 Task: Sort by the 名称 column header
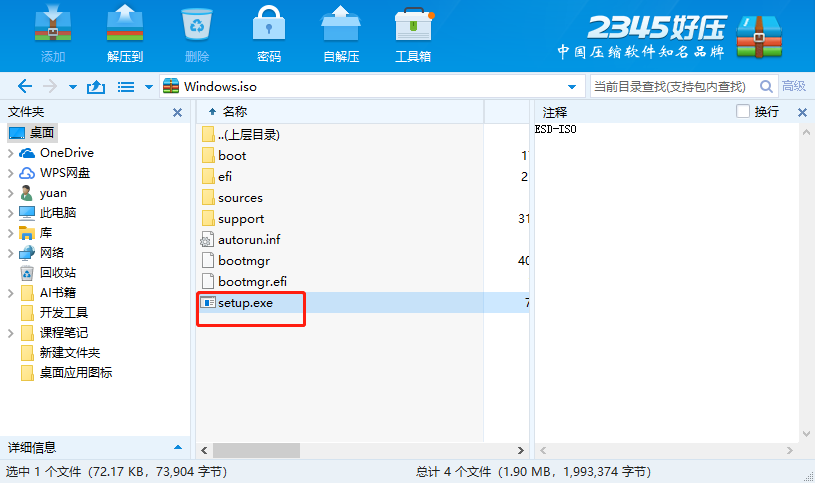(x=234, y=111)
